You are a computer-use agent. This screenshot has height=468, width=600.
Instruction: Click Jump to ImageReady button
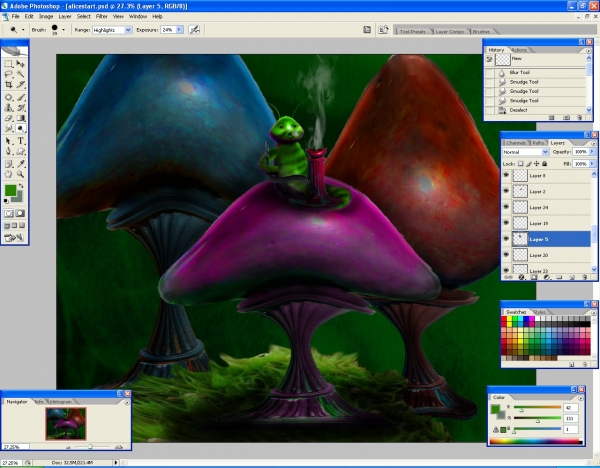(14, 238)
